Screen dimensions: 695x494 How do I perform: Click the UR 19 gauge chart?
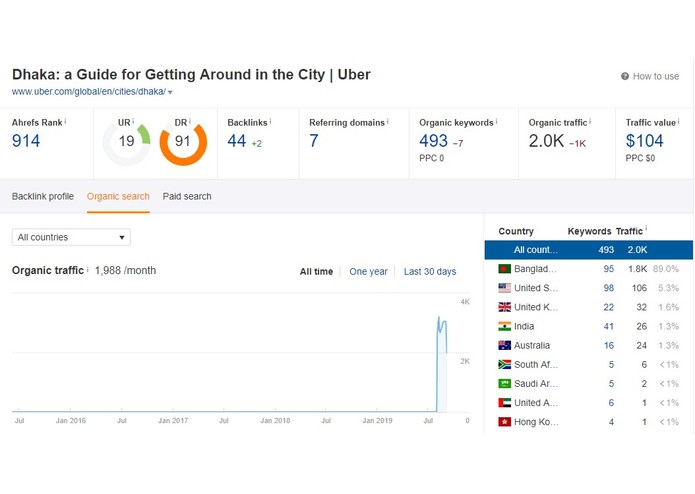126,143
